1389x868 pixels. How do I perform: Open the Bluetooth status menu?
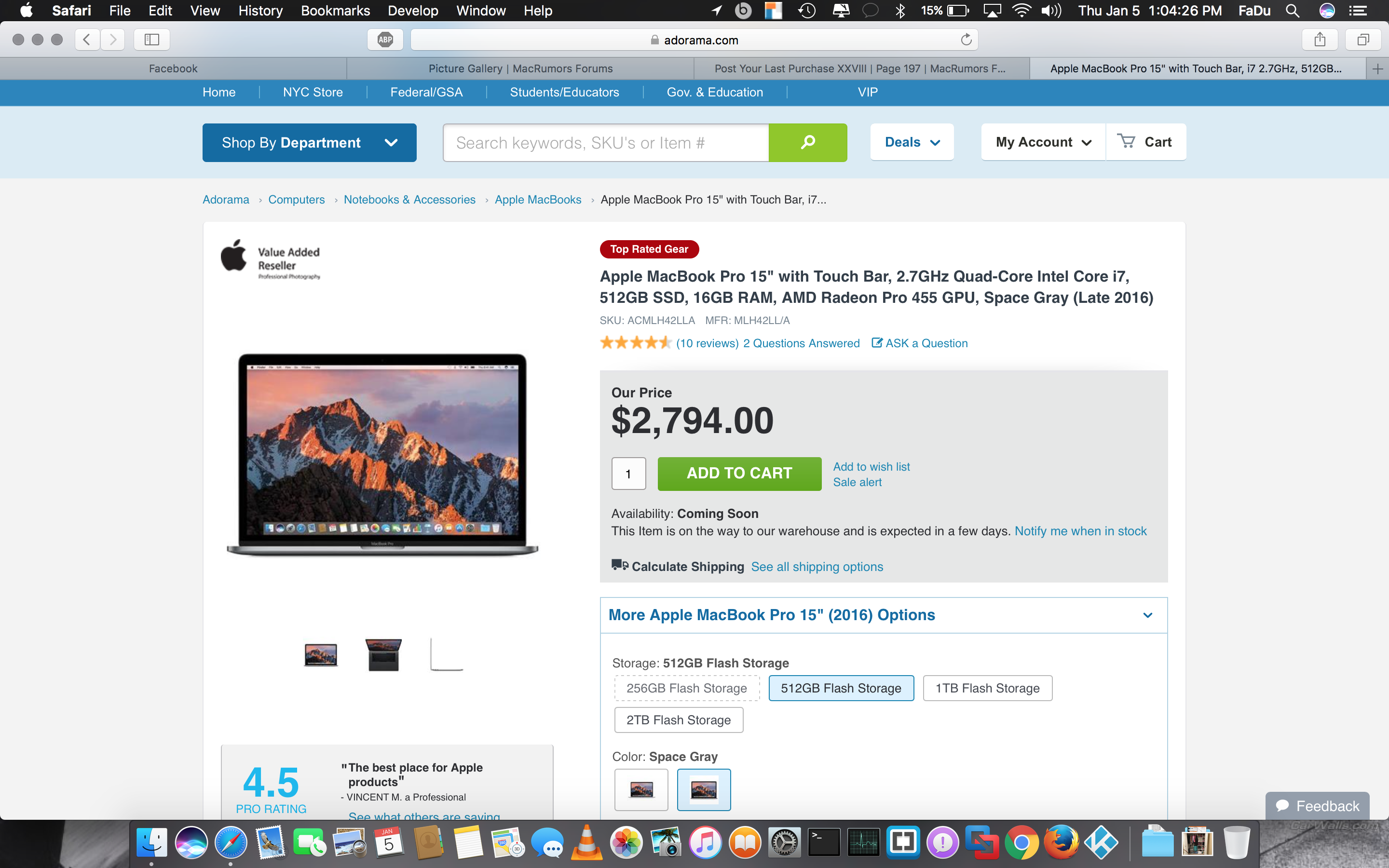900,10
